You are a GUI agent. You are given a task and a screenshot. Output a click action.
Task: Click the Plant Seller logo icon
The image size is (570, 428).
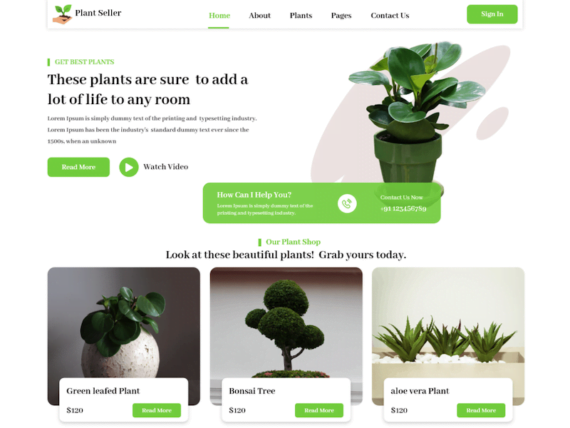point(62,14)
